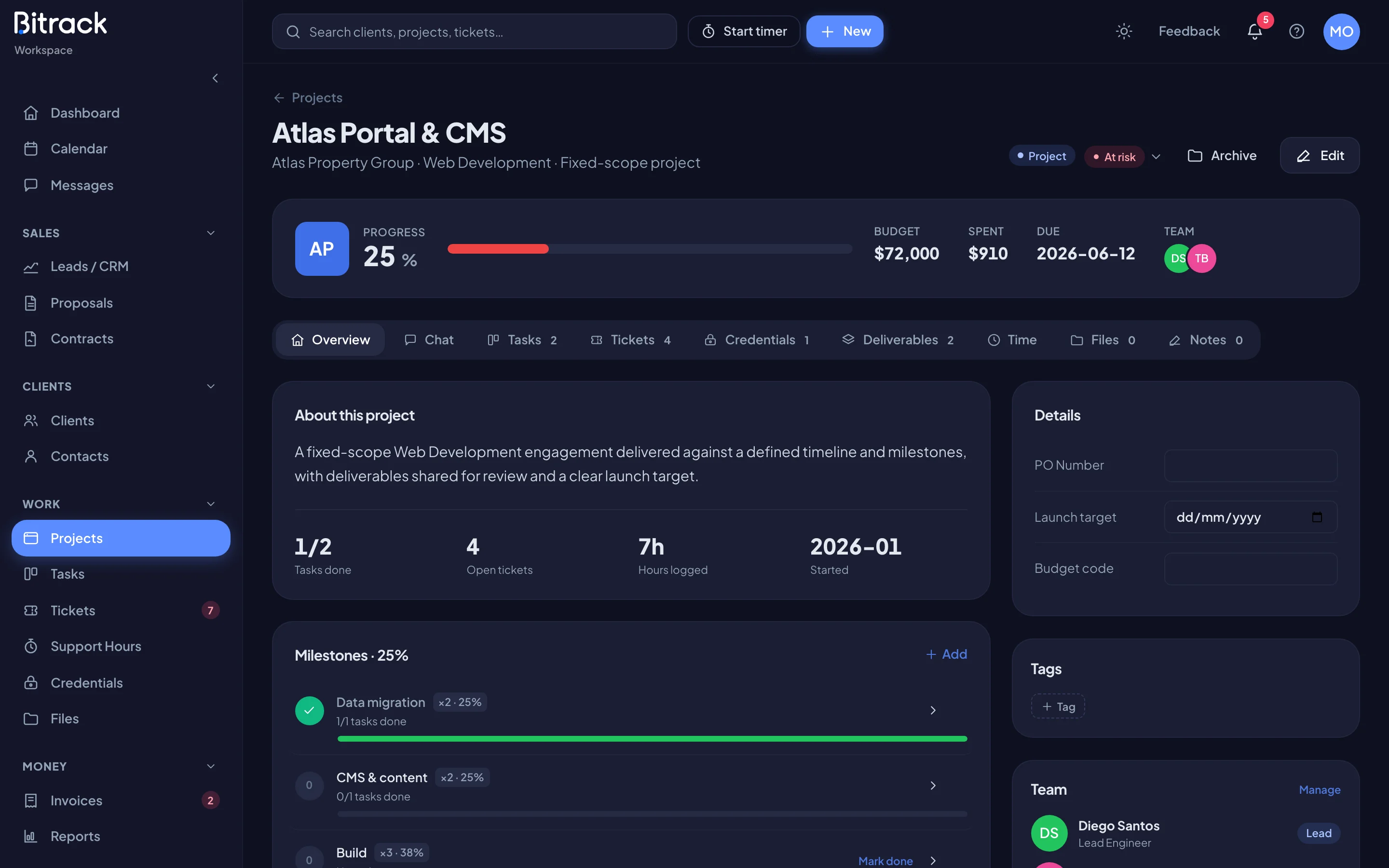Open Contracts in the sidebar
The image size is (1389, 868).
click(x=121, y=339)
